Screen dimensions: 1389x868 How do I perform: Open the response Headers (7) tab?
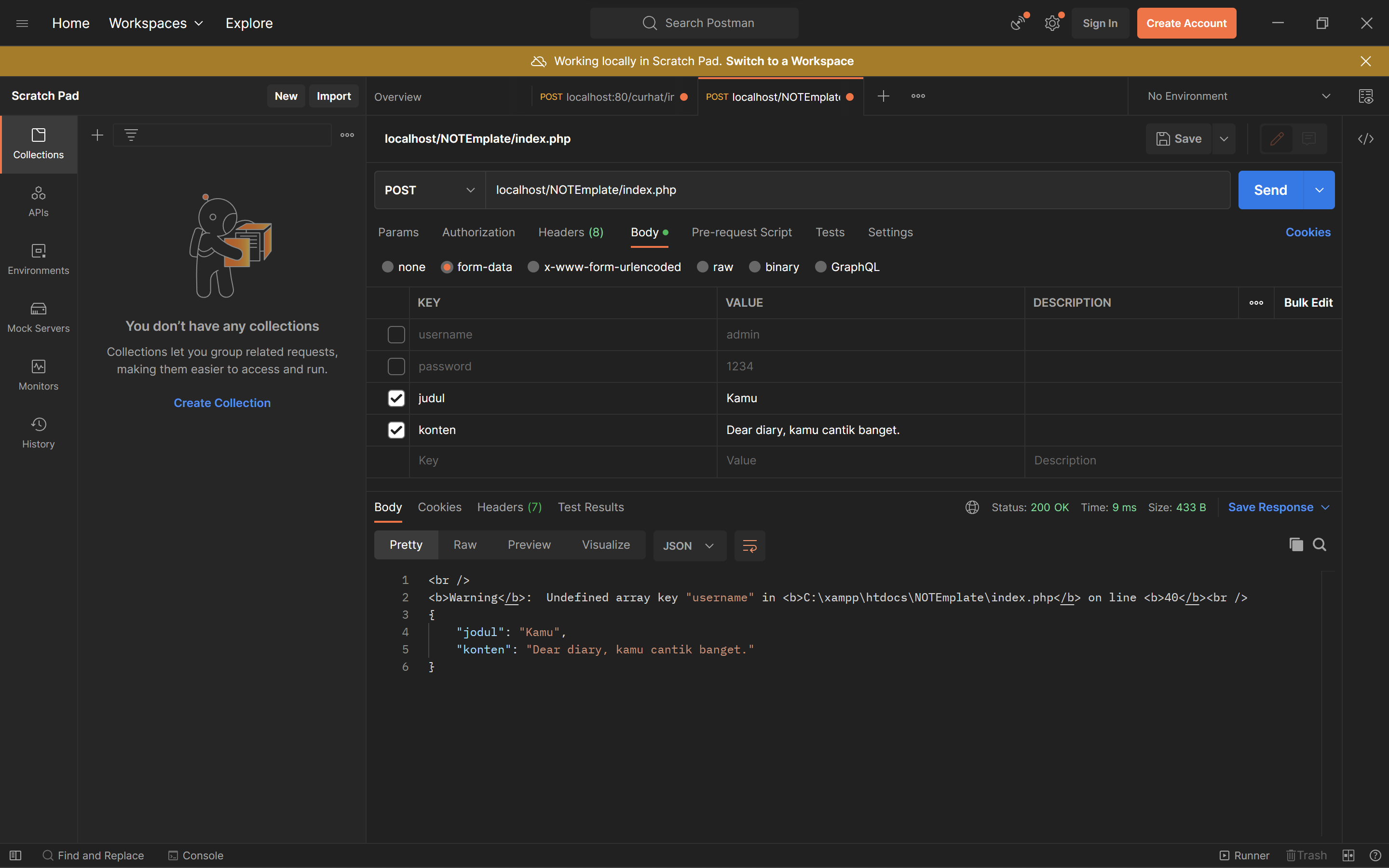pyautogui.click(x=509, y=507)
